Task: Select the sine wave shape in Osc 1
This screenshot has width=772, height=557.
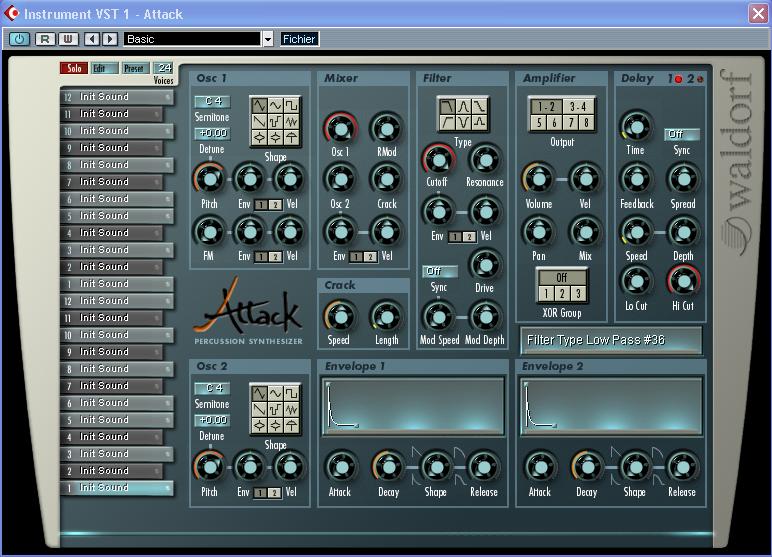Action: pyautogui.click(x=276, y=105)
